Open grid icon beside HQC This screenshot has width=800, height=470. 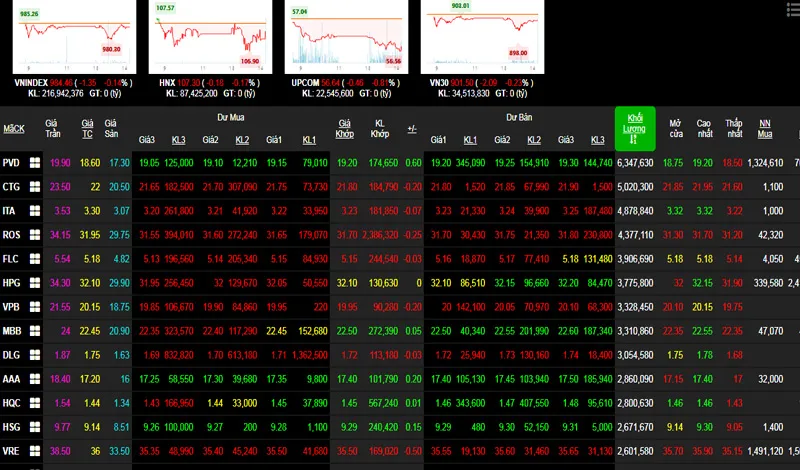tap(35, 403)
